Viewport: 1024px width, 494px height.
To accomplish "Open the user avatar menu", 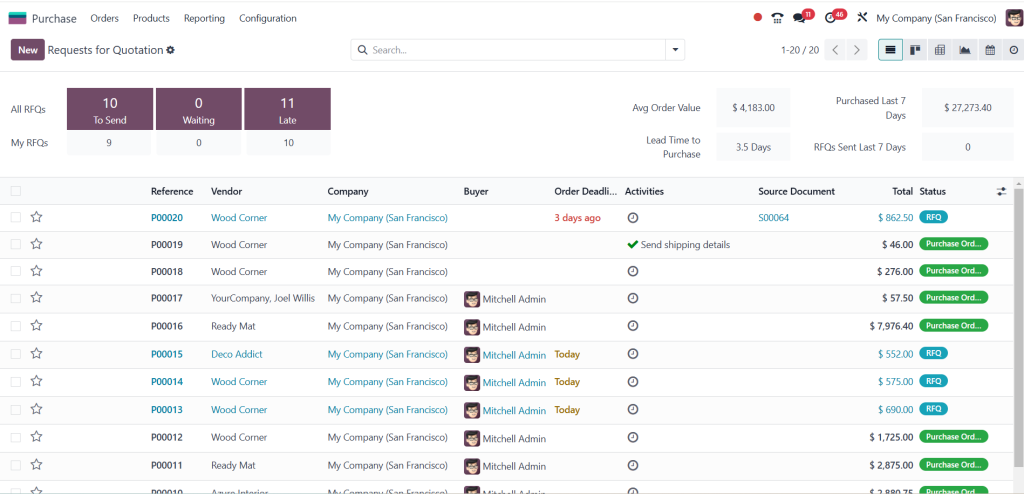I will click(x=1014, y=18).
